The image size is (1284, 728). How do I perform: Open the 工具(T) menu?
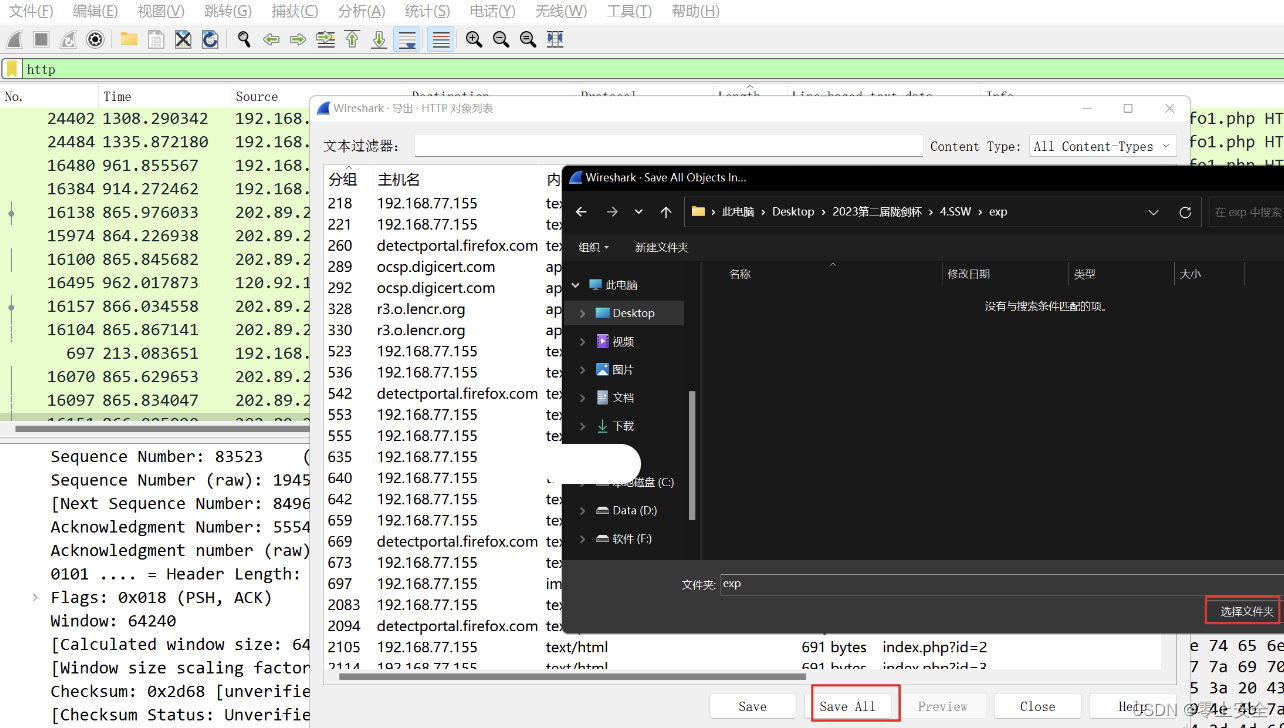pos(629,11)
